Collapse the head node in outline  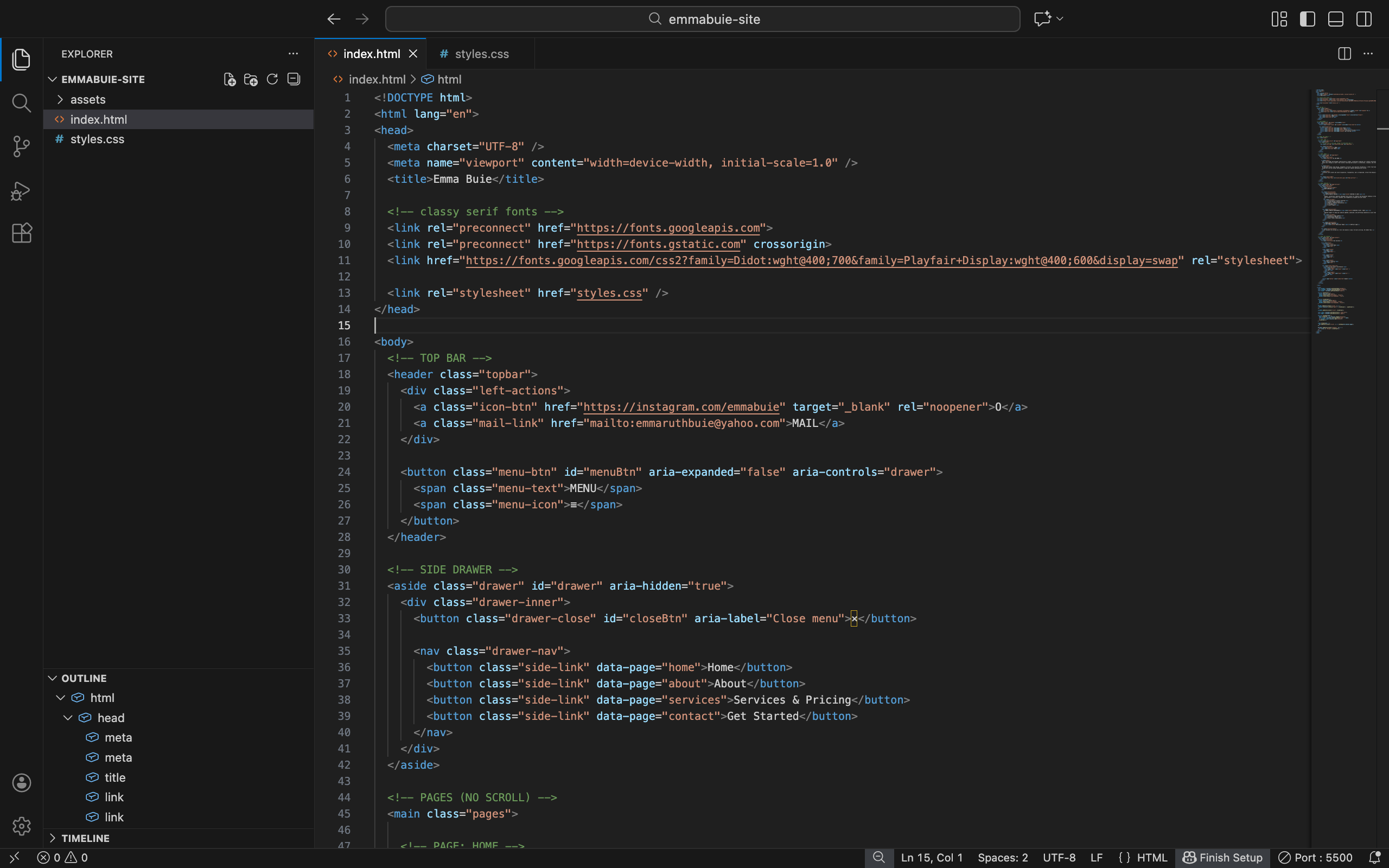pos(68,718)
